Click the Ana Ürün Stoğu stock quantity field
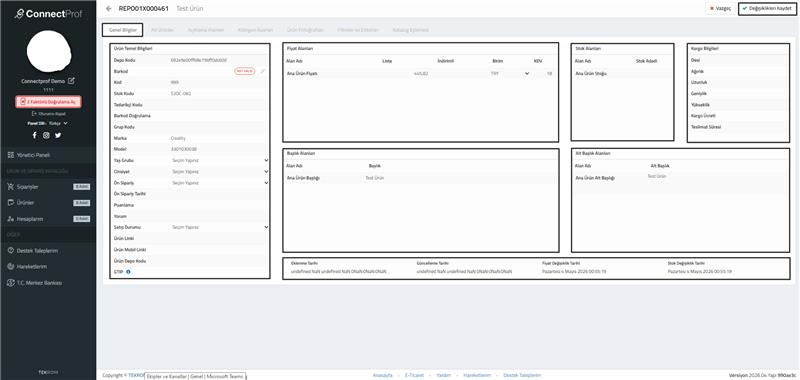This screenshot has width=800, height=380. [x=653, y=73]
